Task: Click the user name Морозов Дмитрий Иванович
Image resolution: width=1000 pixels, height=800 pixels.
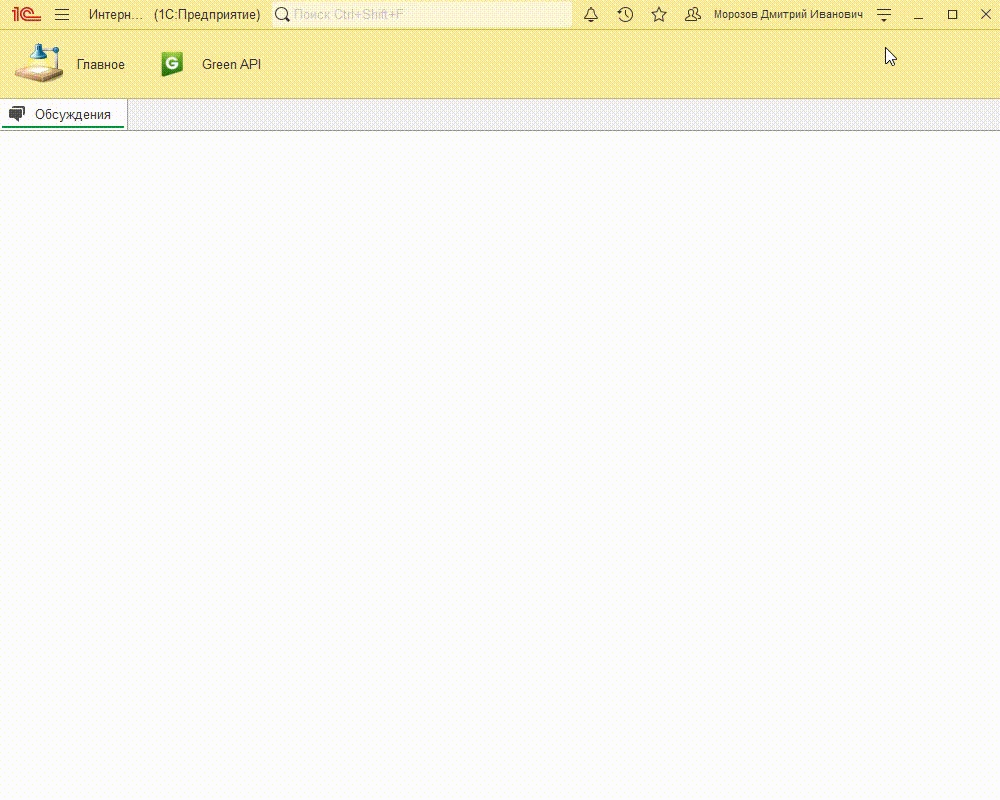Action: point(788,15)
